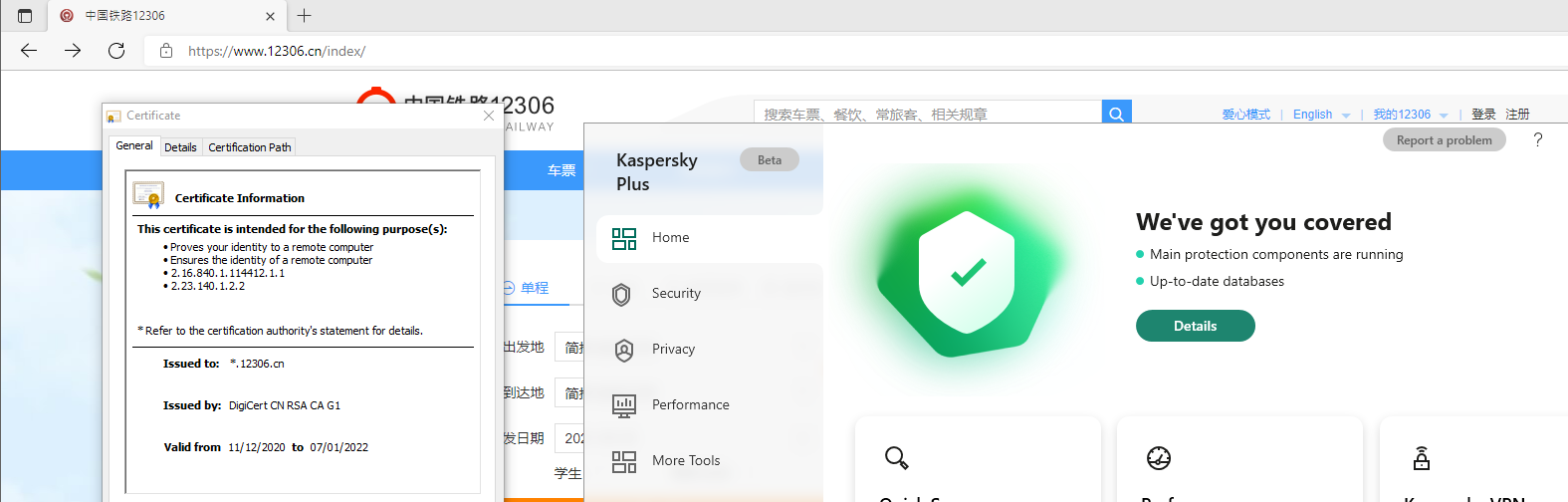This screenshot has width=1568, height=502.
Task: Click the Kaspersky VPN card icon
Action: click(1422, 458)
